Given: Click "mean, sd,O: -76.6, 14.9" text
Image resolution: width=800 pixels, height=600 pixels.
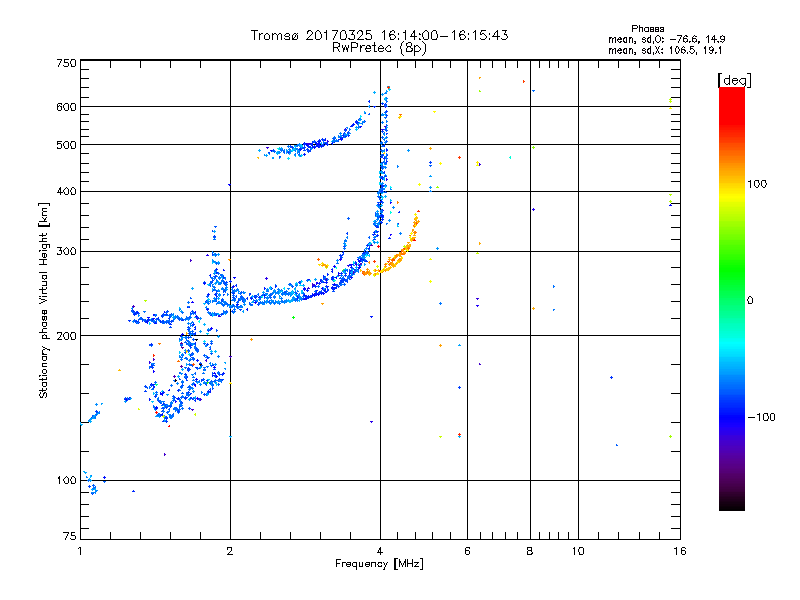Looking at the screenshot, I should pyautogui.click(x=667, y=39).
